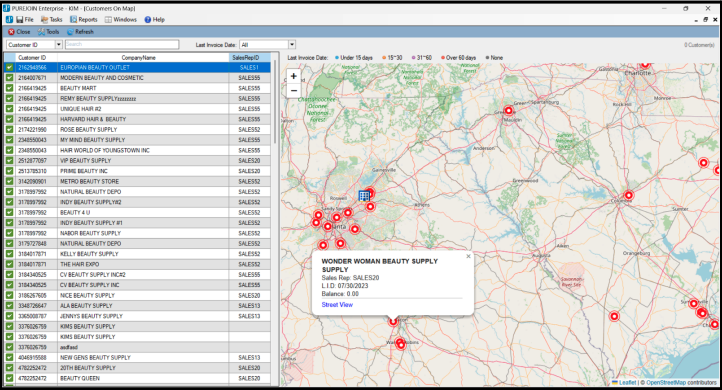722x390 pixels.
Task: Select NEW GENS BEAUTY SUPPLY row
Action: 138,357
